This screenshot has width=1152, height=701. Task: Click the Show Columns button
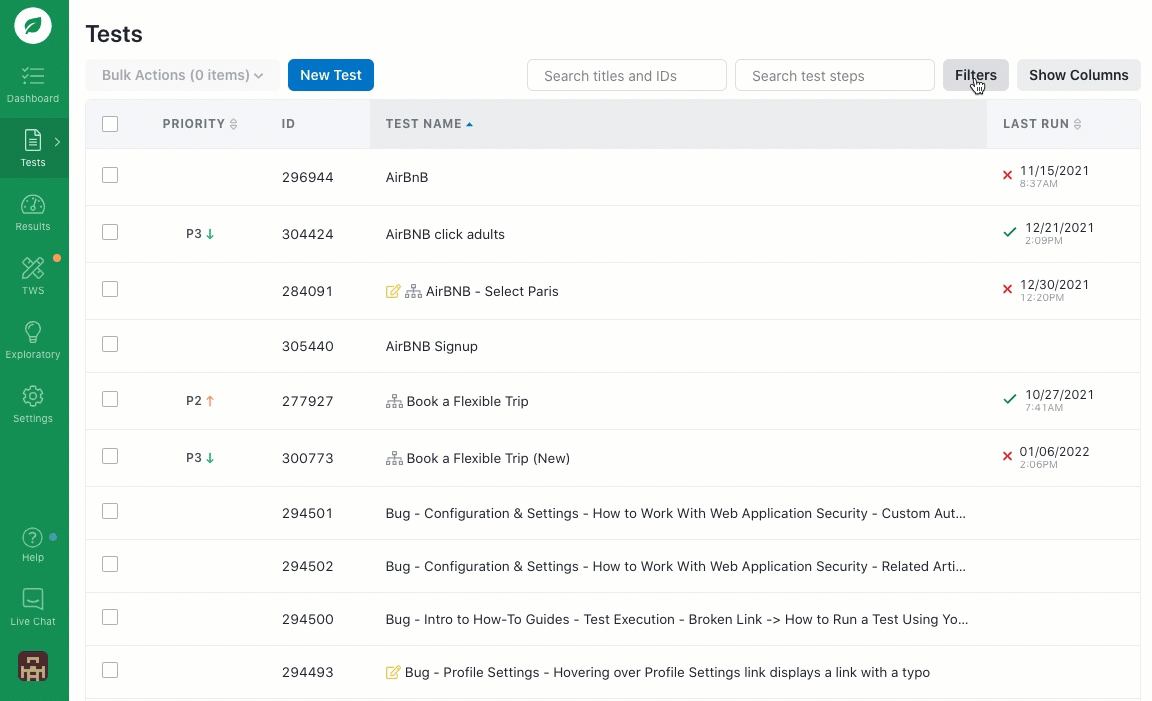[1079, 75]
